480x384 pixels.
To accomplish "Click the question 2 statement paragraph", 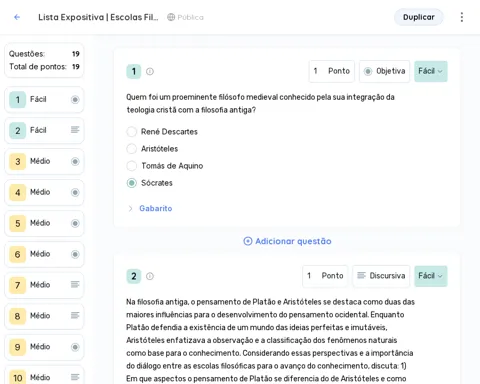I will point(270,340).
